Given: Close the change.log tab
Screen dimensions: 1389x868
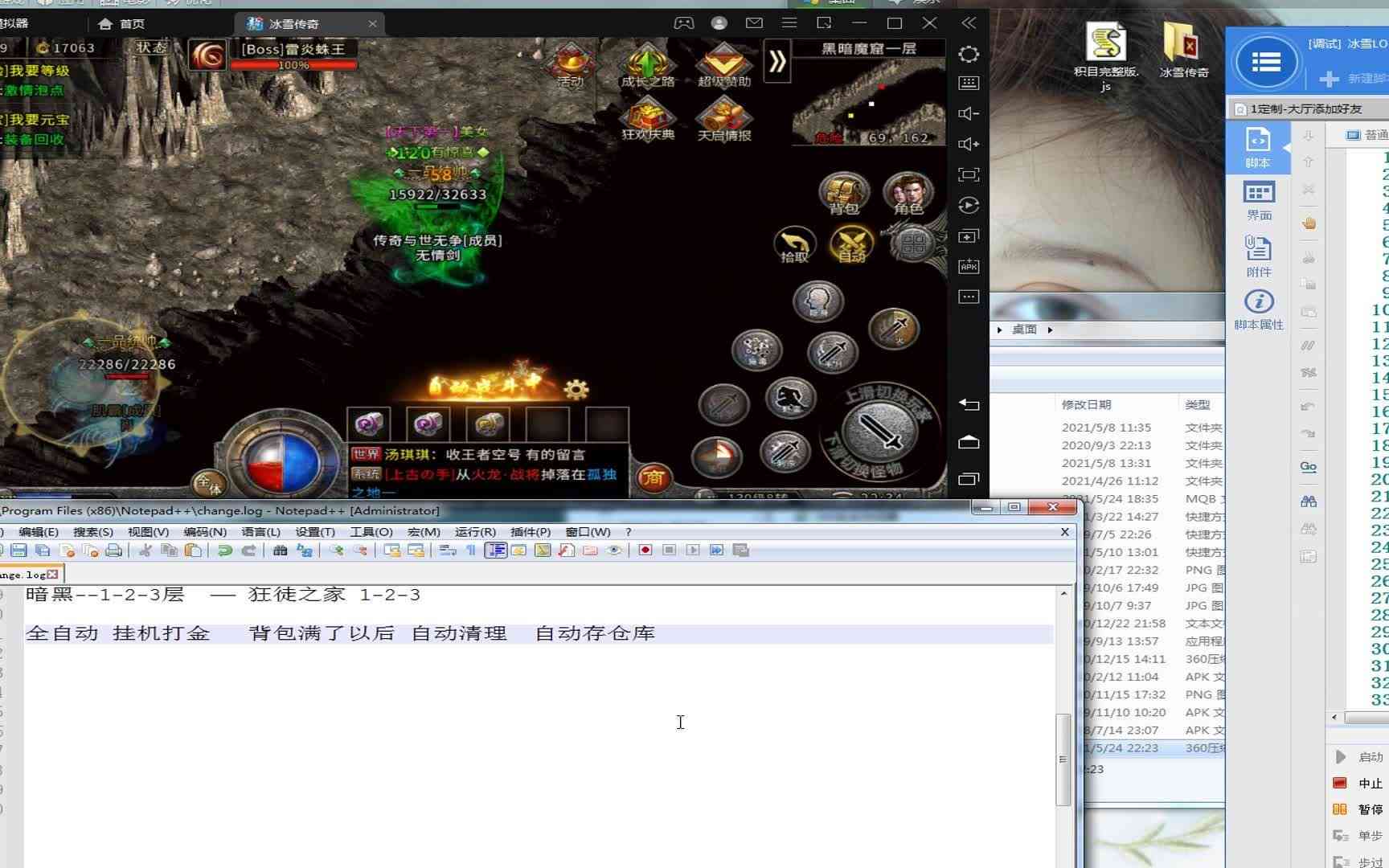Looking at the screenshot, I should (53, 574).
